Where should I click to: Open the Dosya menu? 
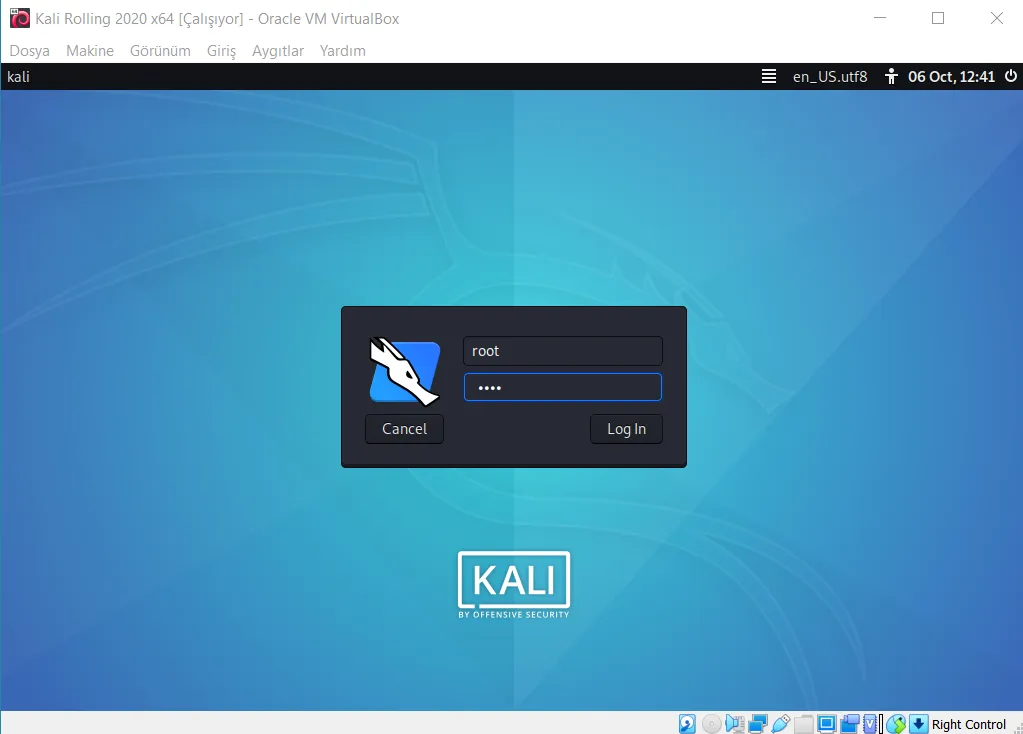pos(29,51)
